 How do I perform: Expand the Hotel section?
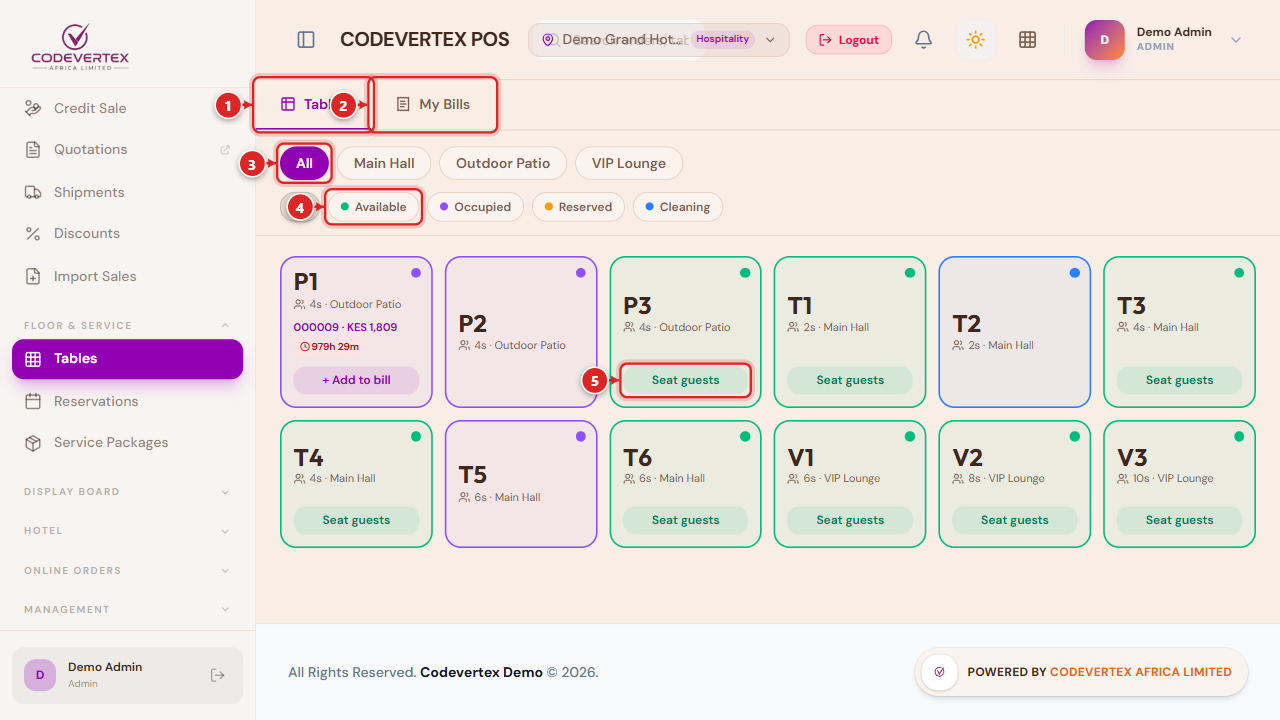point(128,531)
